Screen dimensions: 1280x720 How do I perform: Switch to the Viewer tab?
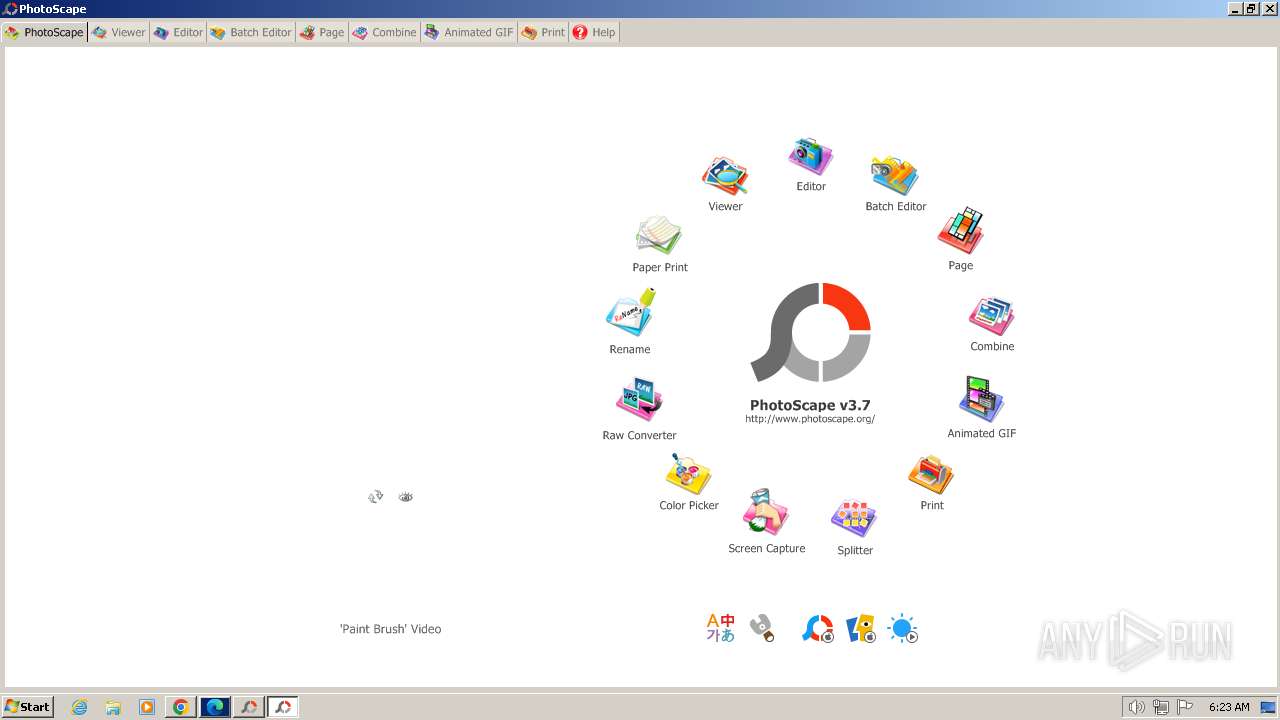(119, 32)
